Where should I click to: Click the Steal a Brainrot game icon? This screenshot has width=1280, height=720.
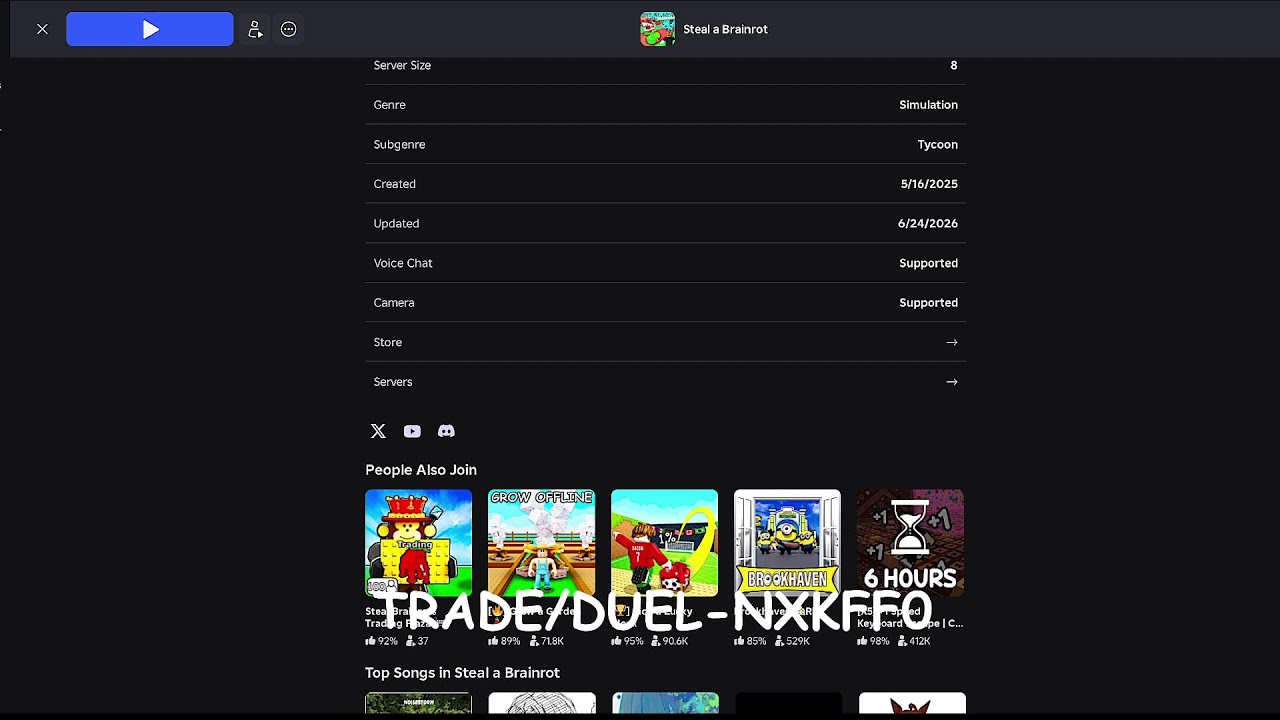click(657, 29)
